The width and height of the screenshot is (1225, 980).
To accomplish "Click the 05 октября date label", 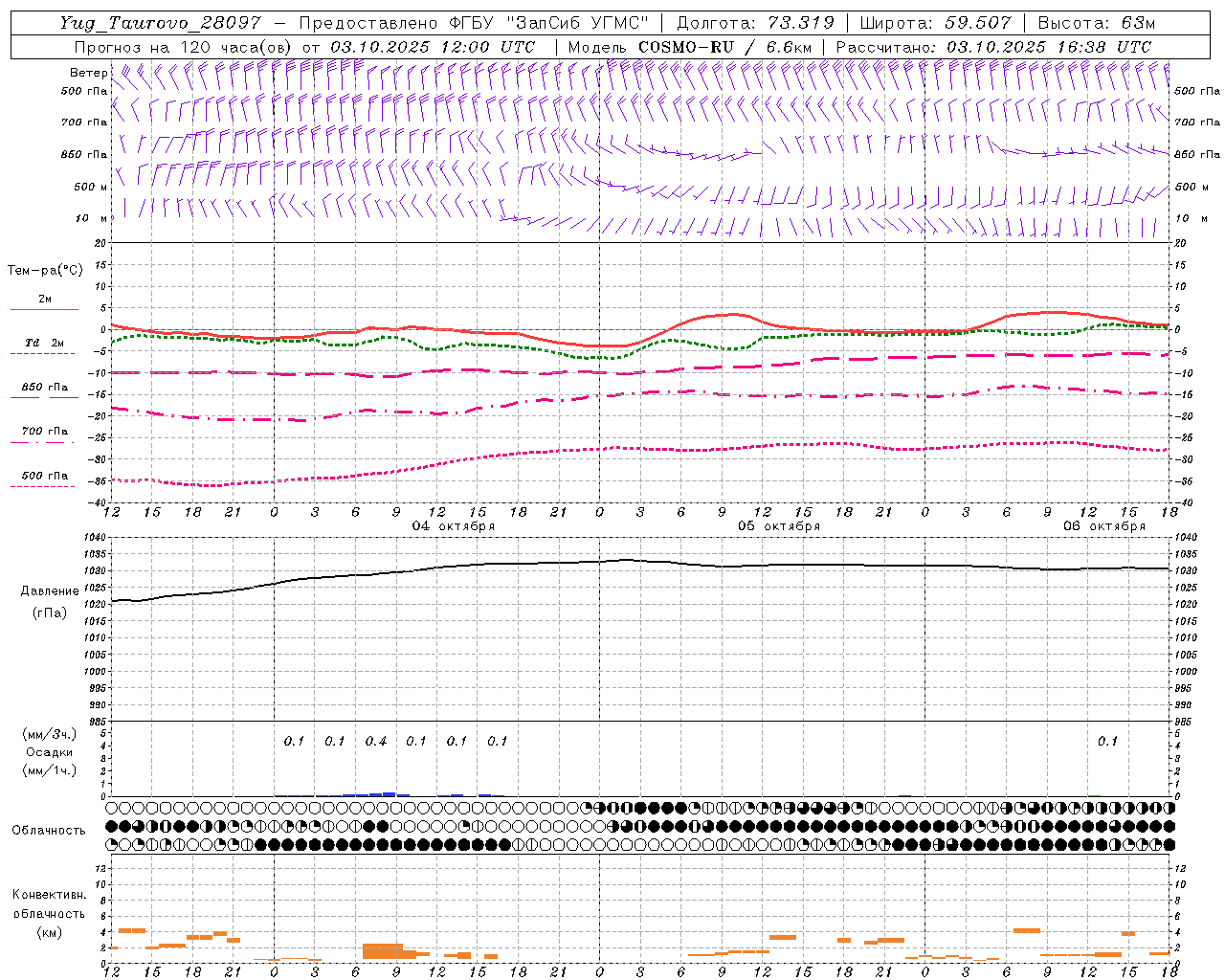I will 779,525.
